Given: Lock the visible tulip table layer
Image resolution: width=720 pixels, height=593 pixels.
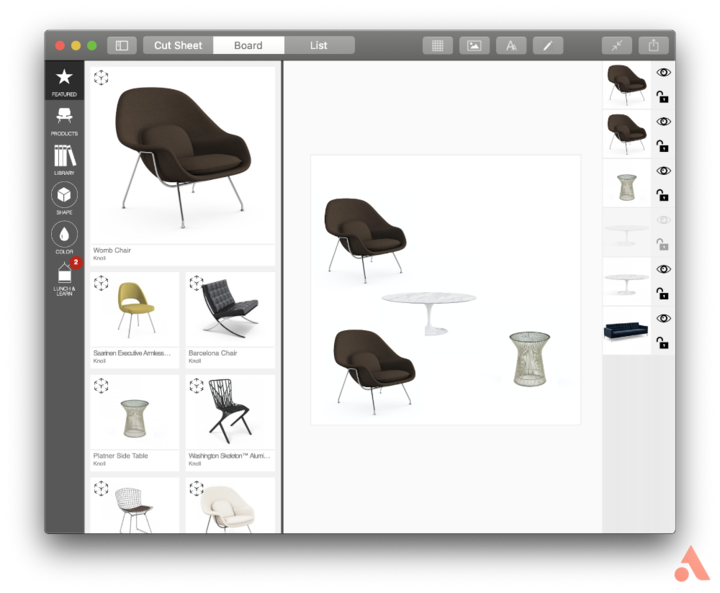Looking at the screenshot, I should (662, 294).
